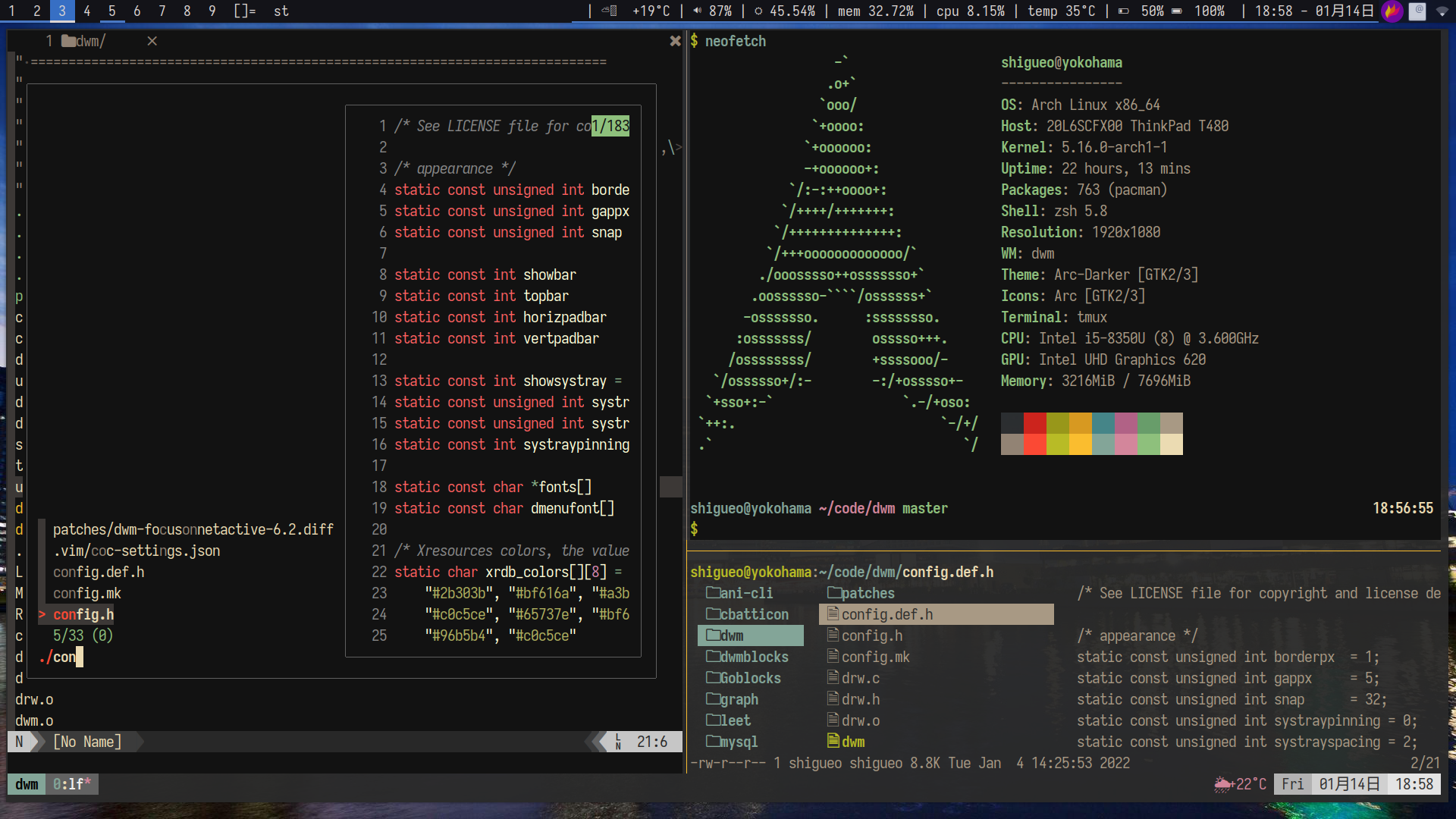Image resolution: width=1456 pixels, height=819 pixels.
Task: Click the weather icon beside +19°C
Action: click(610, 11)
